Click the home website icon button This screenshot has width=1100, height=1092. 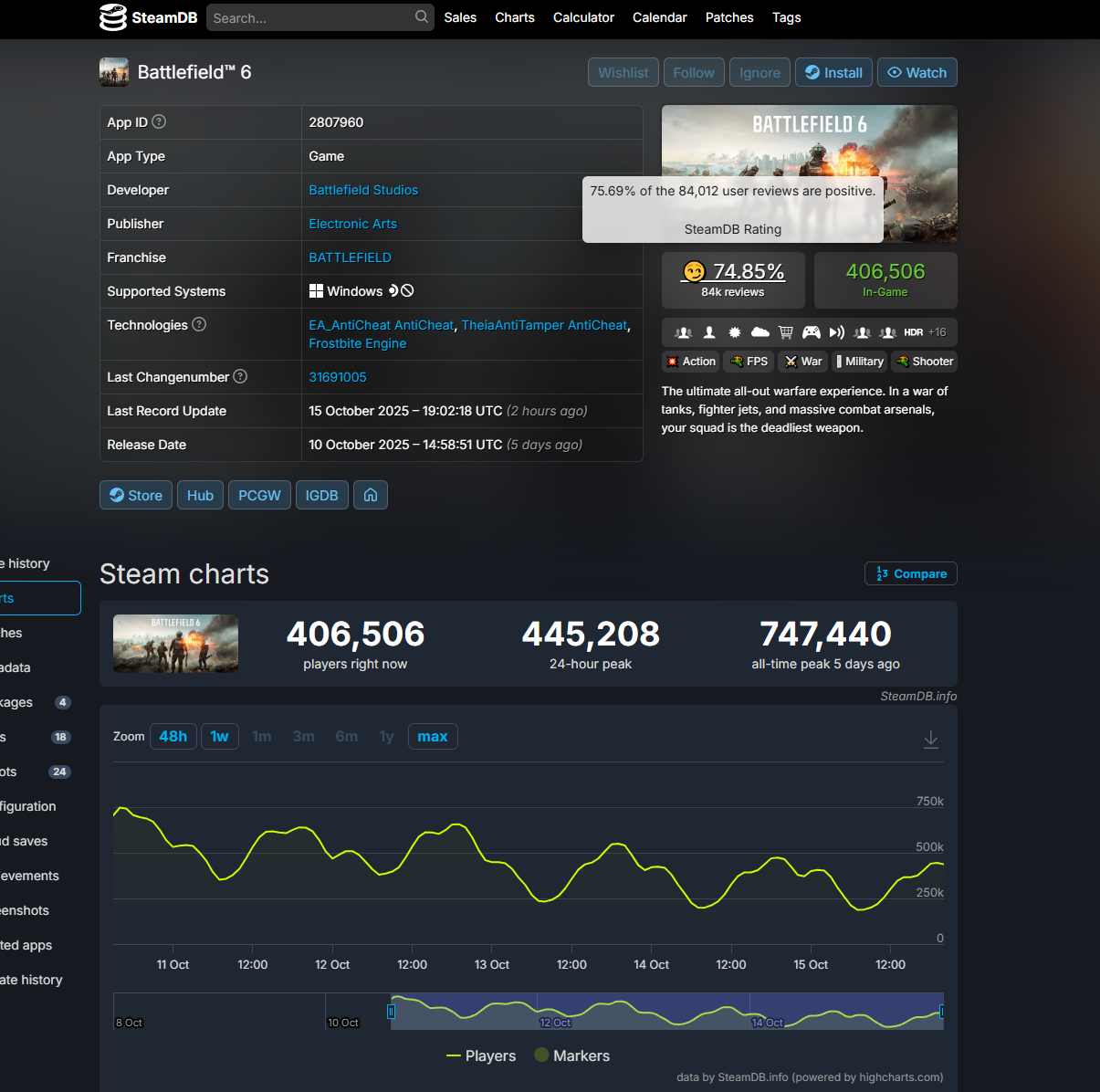(x=371, y=495)
